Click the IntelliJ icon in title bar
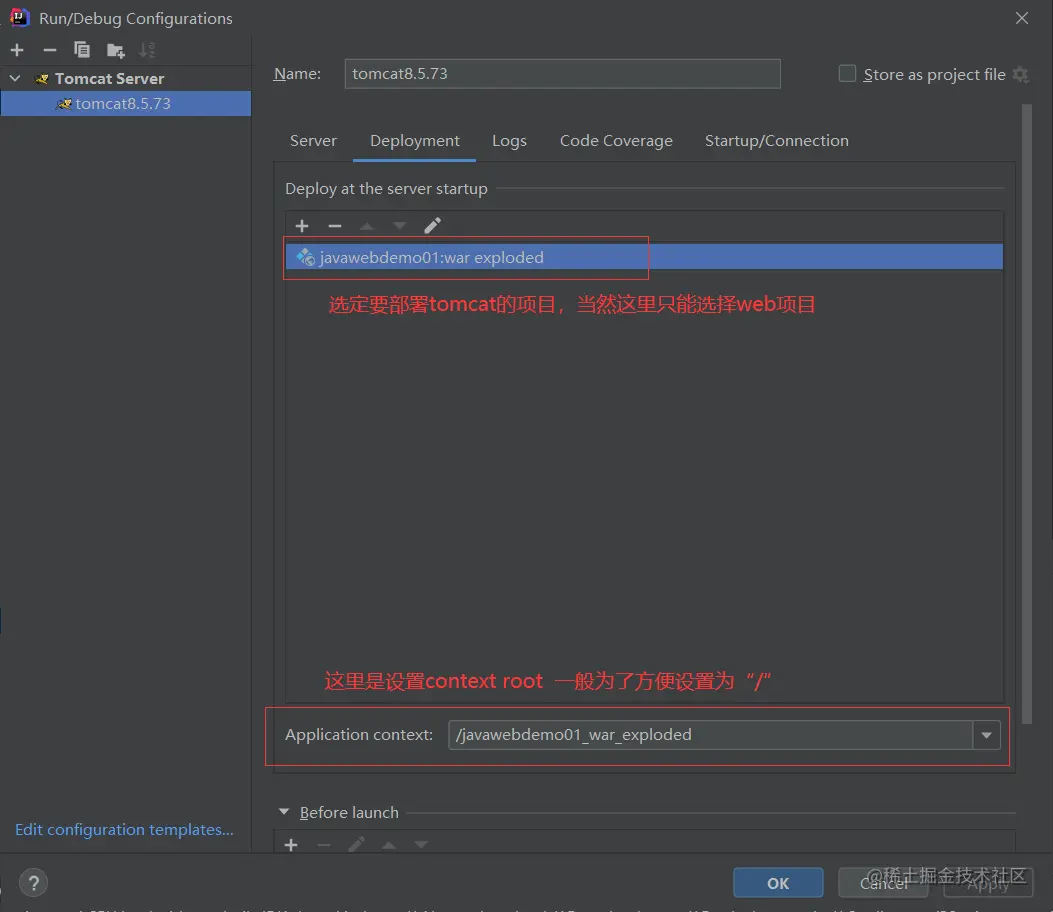1053x912 pixels. click(x=19, y=17)
